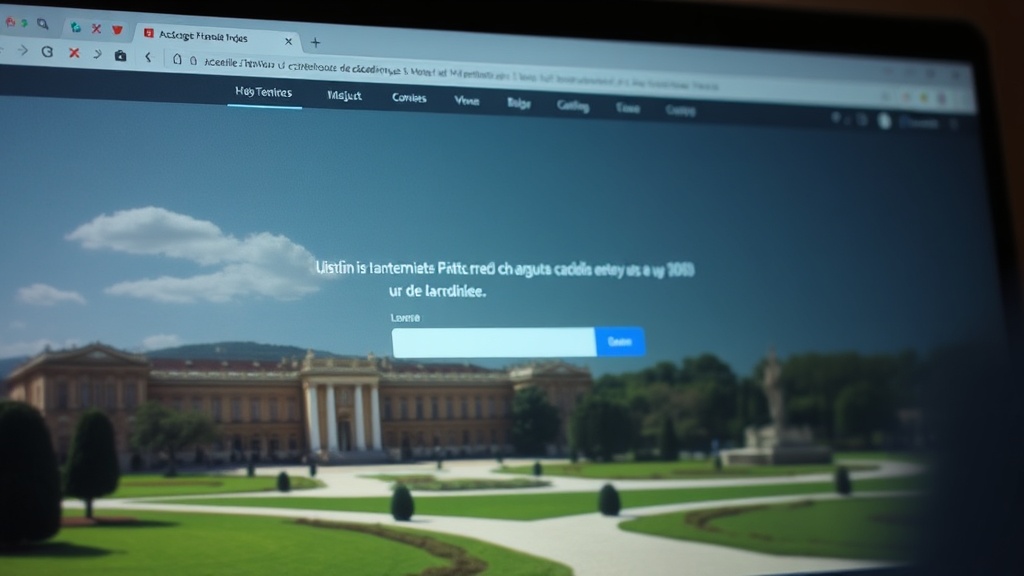Open the fourth site nav item 'Vme'
Image resolution: width=1024 pixels, height=576 pixels.
[x=466, y=101]
